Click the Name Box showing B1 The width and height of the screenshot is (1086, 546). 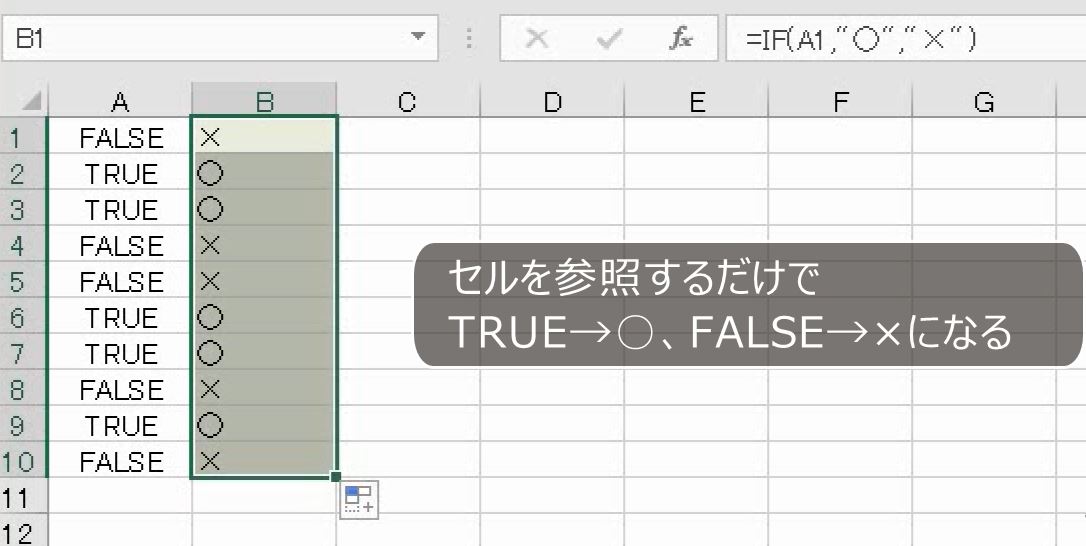coord(220,38)
